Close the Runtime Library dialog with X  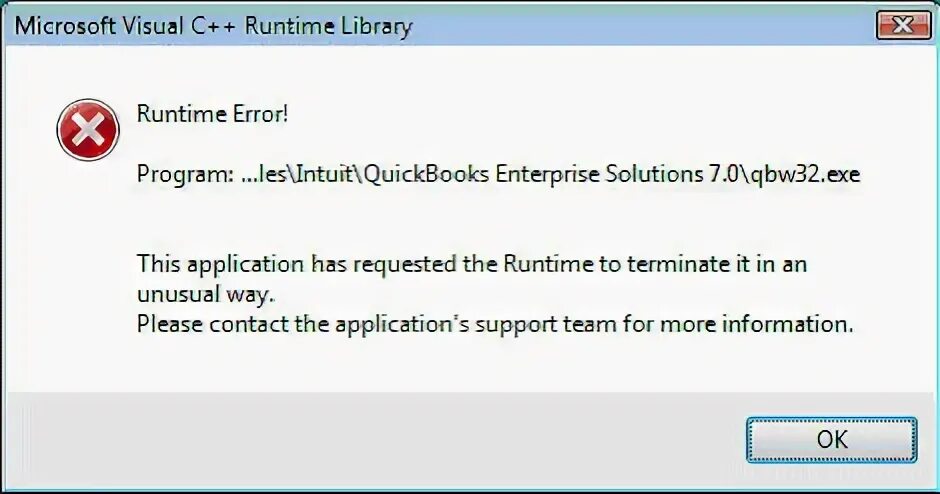point(903,26)
